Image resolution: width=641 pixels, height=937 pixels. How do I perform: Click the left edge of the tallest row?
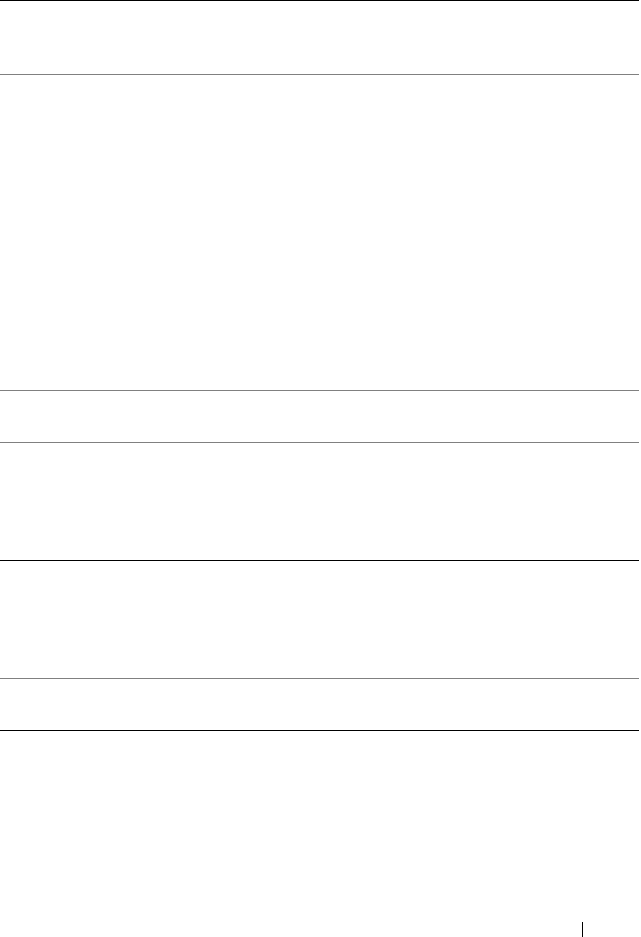pyautogui.click(x=5, y=232)
